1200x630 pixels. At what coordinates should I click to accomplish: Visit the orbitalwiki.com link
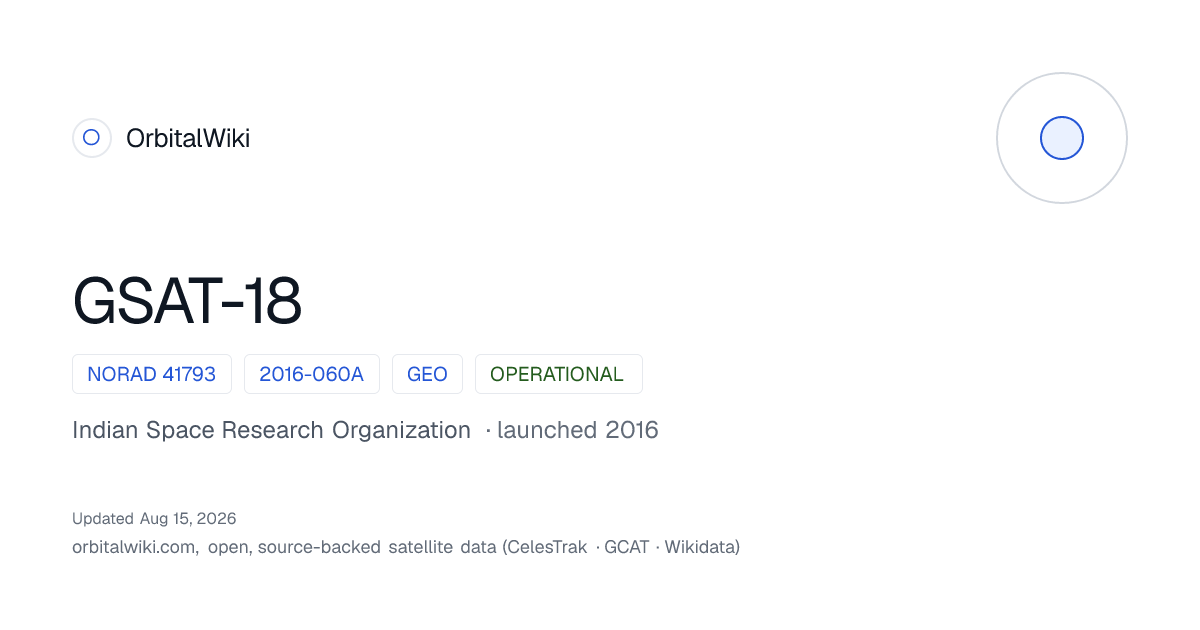(134, 547)
